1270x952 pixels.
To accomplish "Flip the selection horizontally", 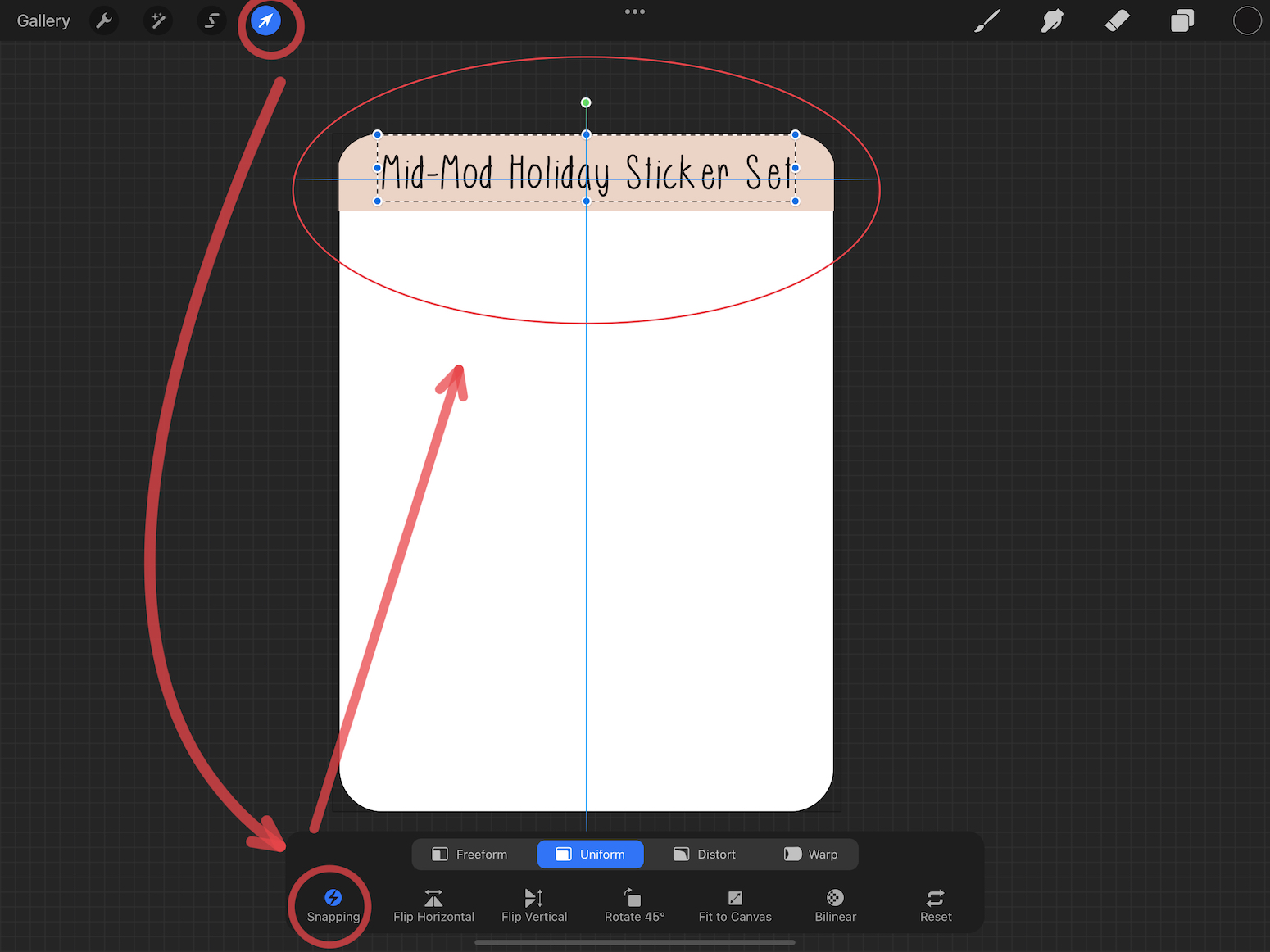I will click(x=433, y=904).
